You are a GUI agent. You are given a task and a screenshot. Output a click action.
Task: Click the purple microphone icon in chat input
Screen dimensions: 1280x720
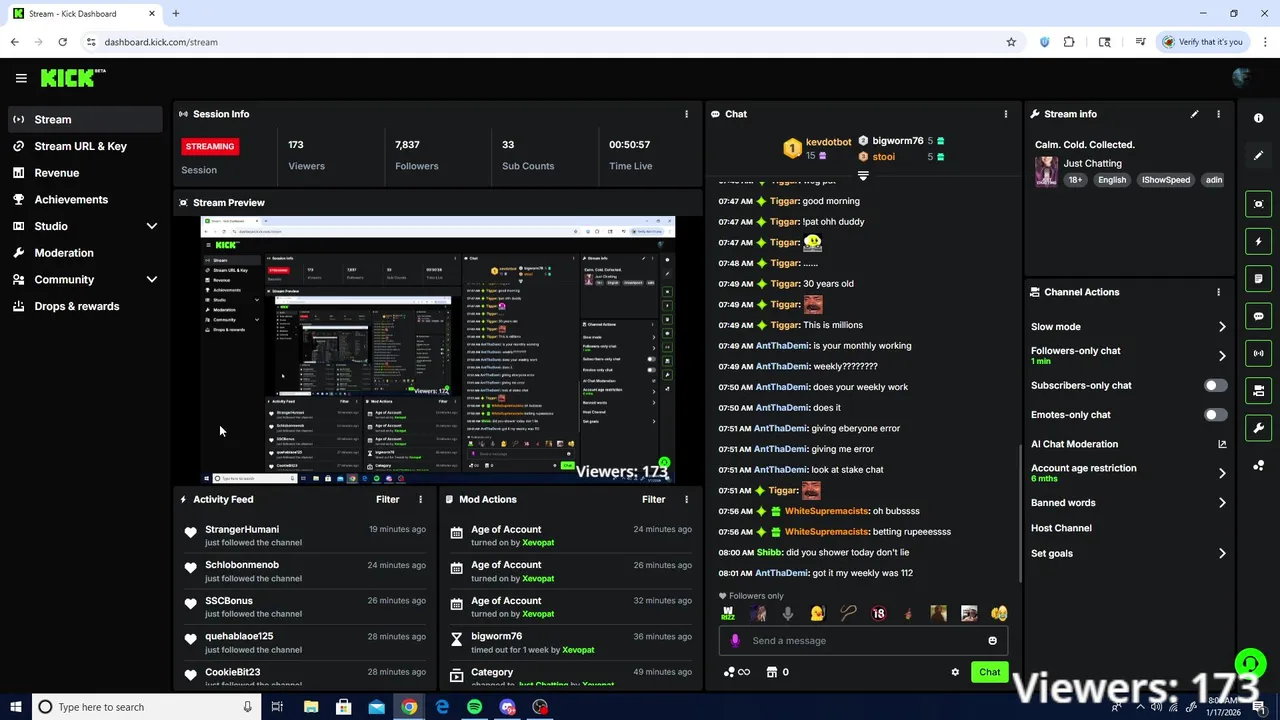click(x=735, y=641)
